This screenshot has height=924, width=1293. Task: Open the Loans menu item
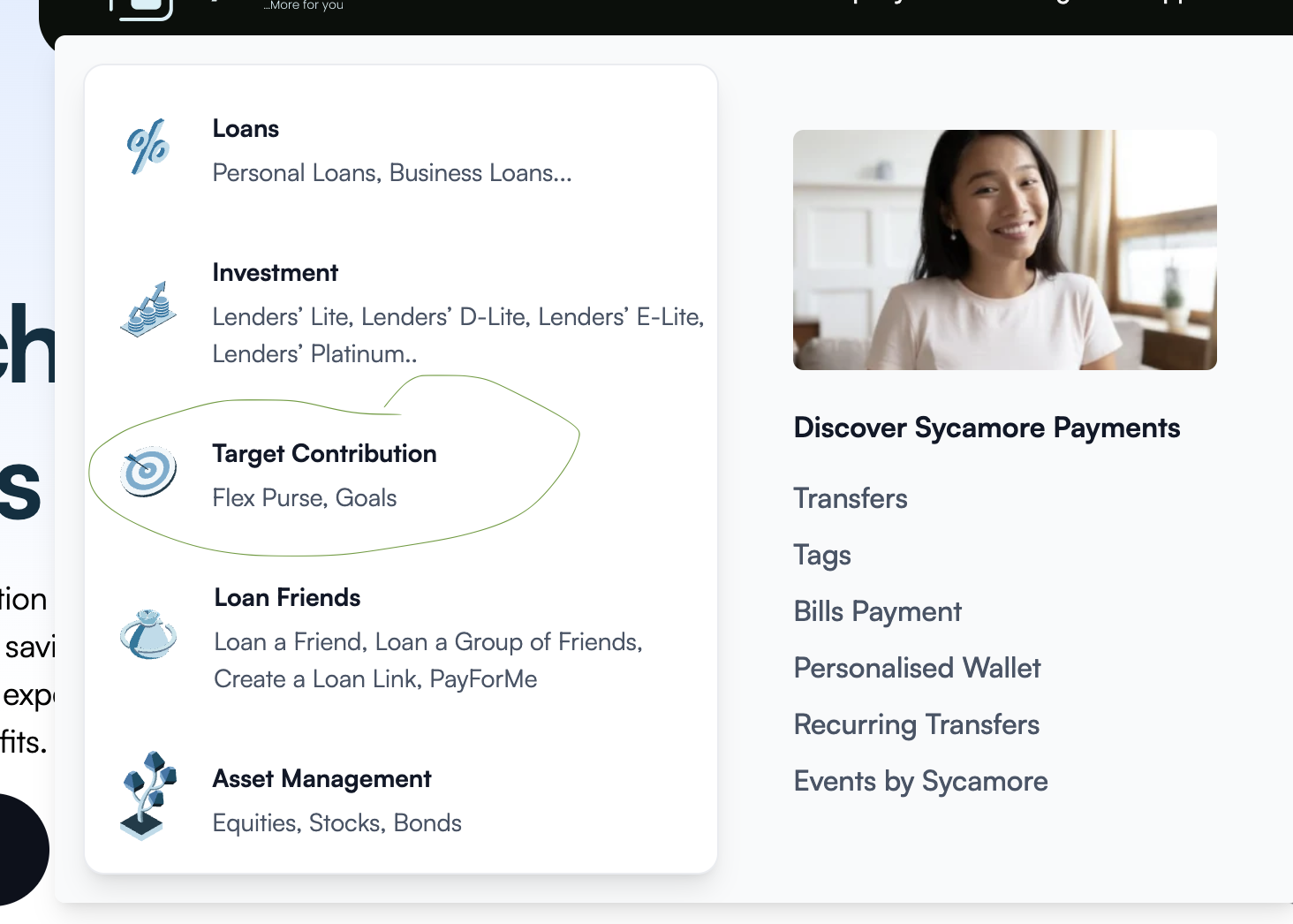tap(246, 129)
